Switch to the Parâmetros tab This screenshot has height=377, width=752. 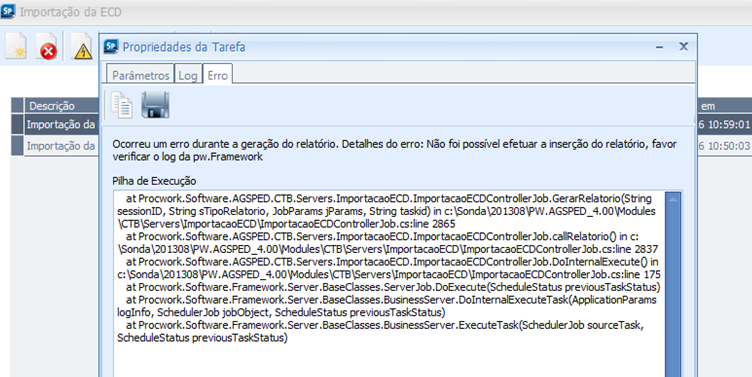[140, 74]
